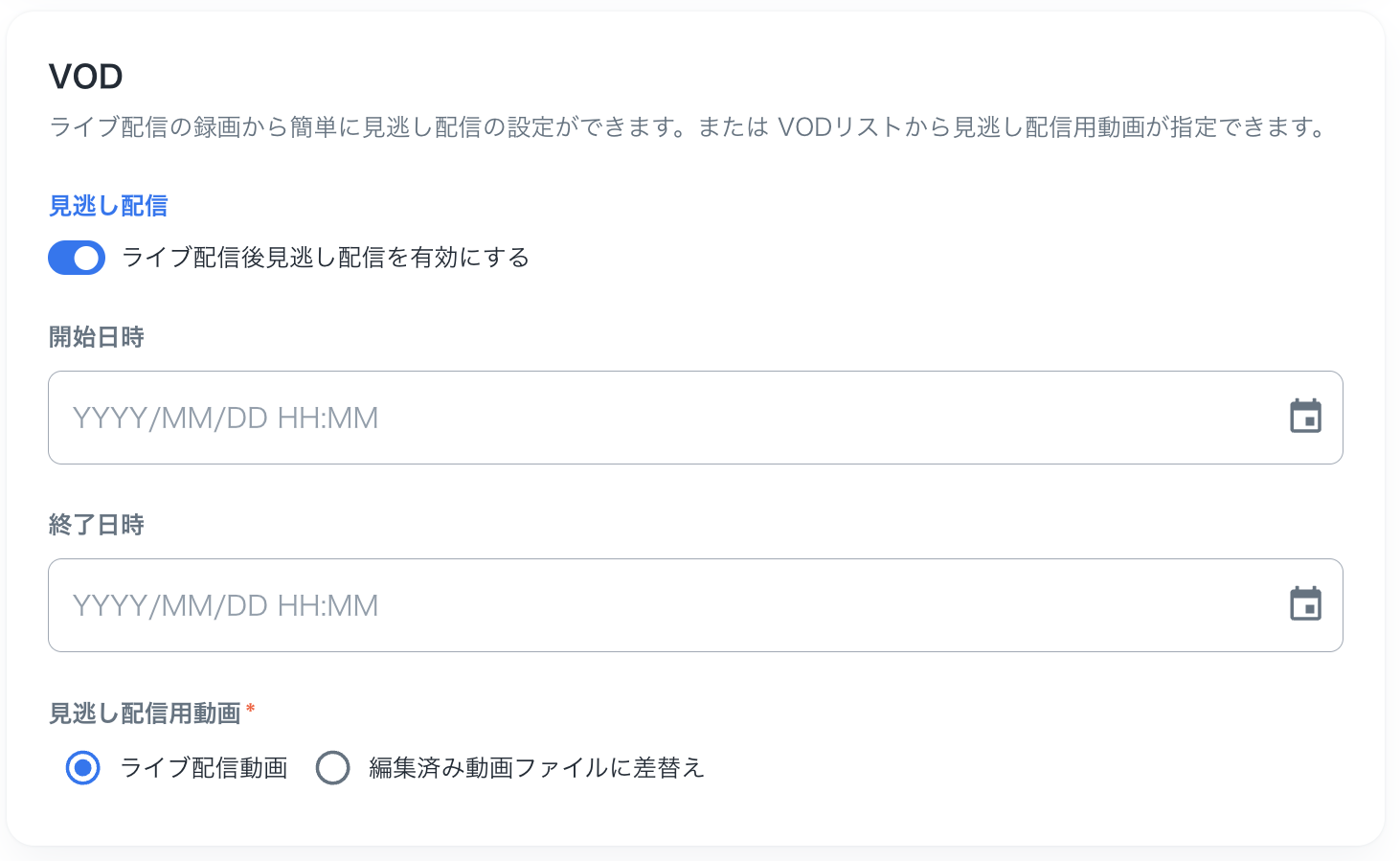Image resolution: width=1400 pixels, height=861 pixels.
Task: Open date selection for the upper datetime field
Action: click(x=1306, y=416)
